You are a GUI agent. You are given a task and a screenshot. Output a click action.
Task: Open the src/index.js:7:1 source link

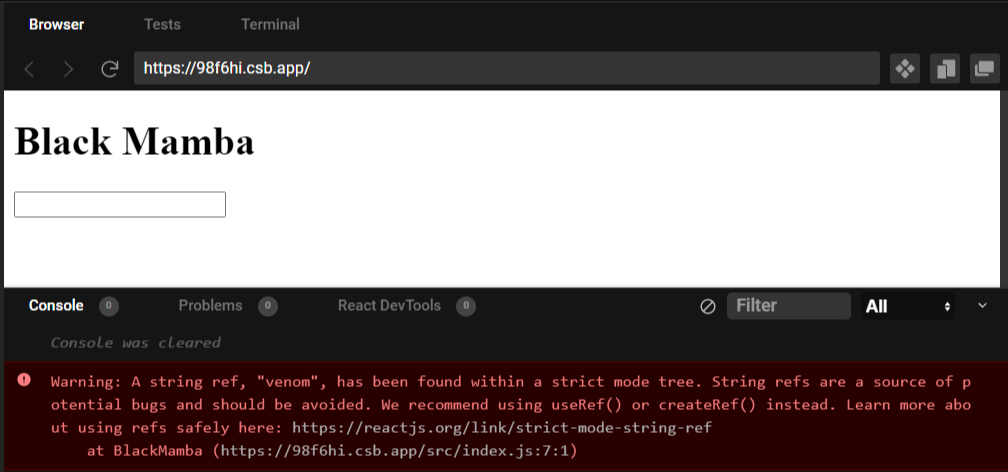tap(396, 451)
